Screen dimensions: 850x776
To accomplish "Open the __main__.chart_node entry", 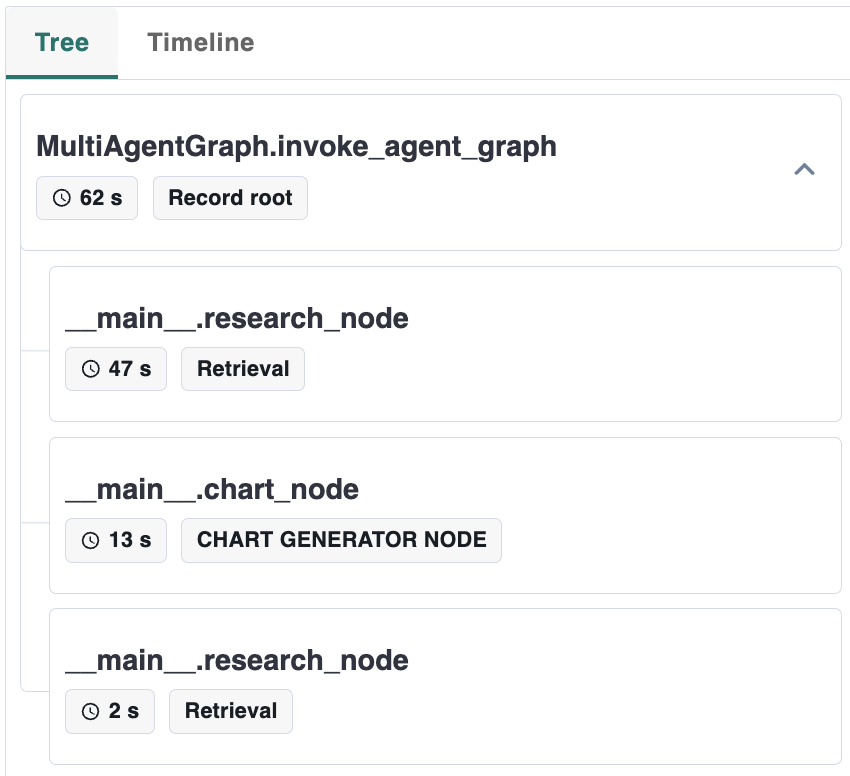I will [x=212, y=489].
